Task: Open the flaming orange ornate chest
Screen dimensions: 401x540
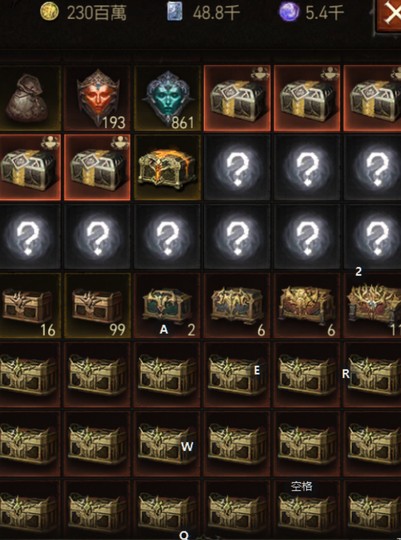Action: pyautogui.click(x=167, y=167)
